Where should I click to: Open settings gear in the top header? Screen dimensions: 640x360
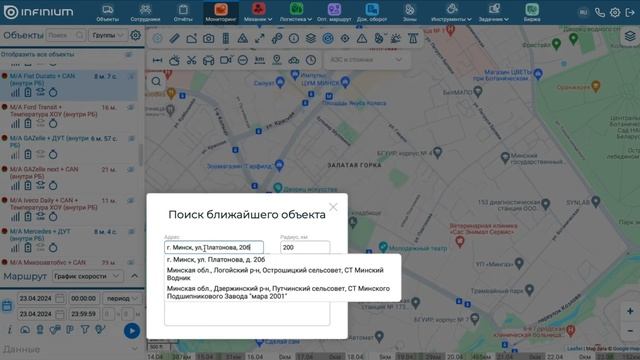coord(615,13)
